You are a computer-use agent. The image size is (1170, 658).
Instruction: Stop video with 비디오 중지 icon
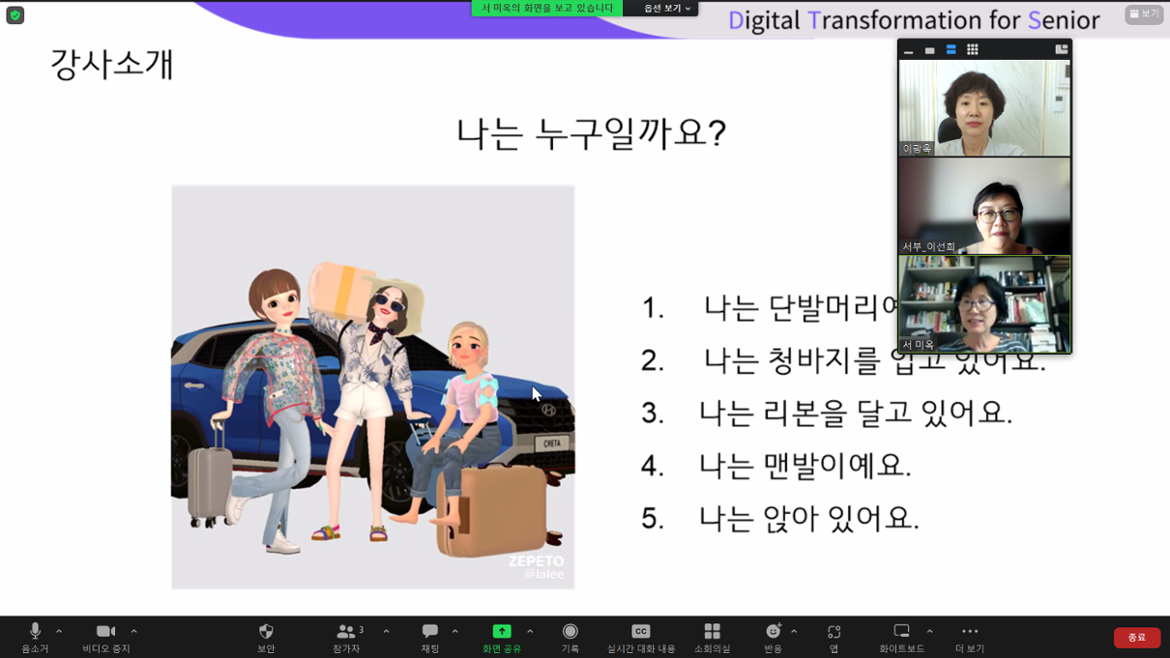point(105,634)
